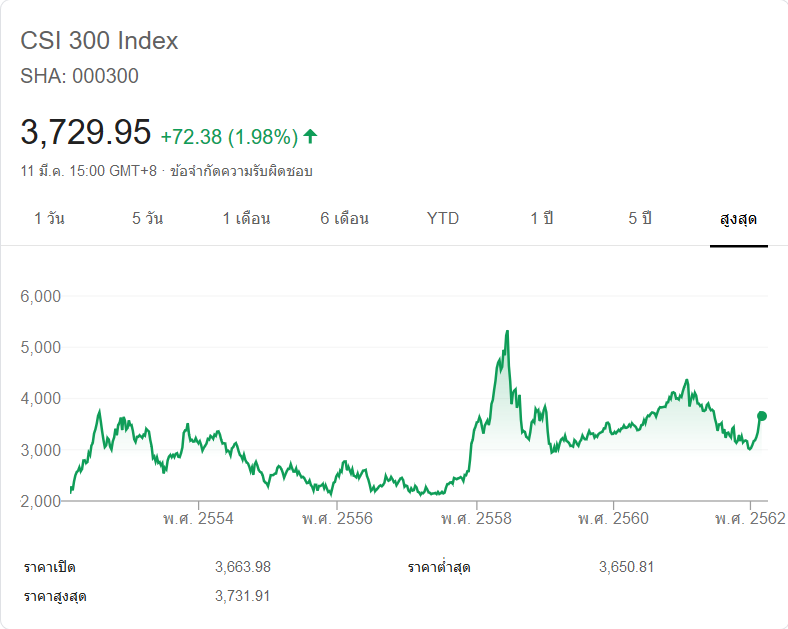Click the พ.ศ. 2560 axis label
Viewport: 788px width, 629px height.
(x=613, y=518)
